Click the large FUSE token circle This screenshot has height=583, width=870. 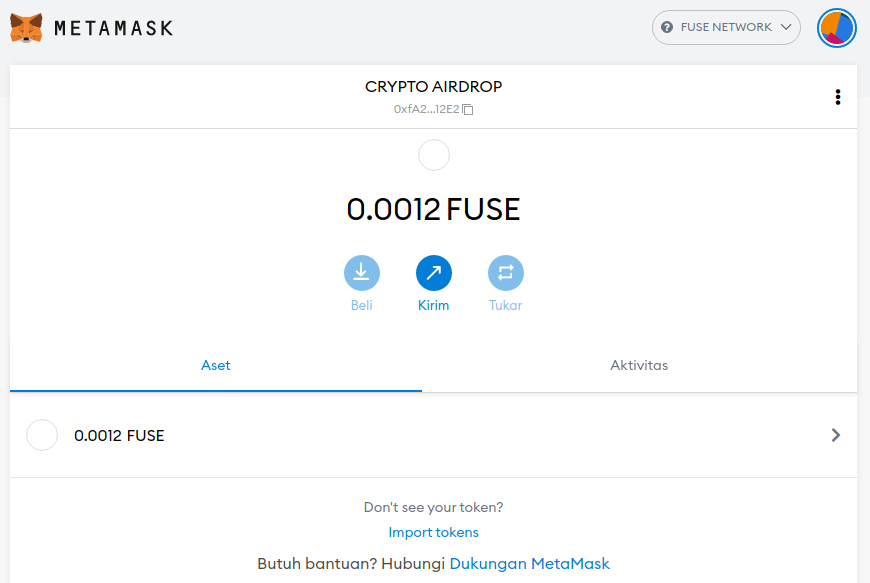(433, 155)
